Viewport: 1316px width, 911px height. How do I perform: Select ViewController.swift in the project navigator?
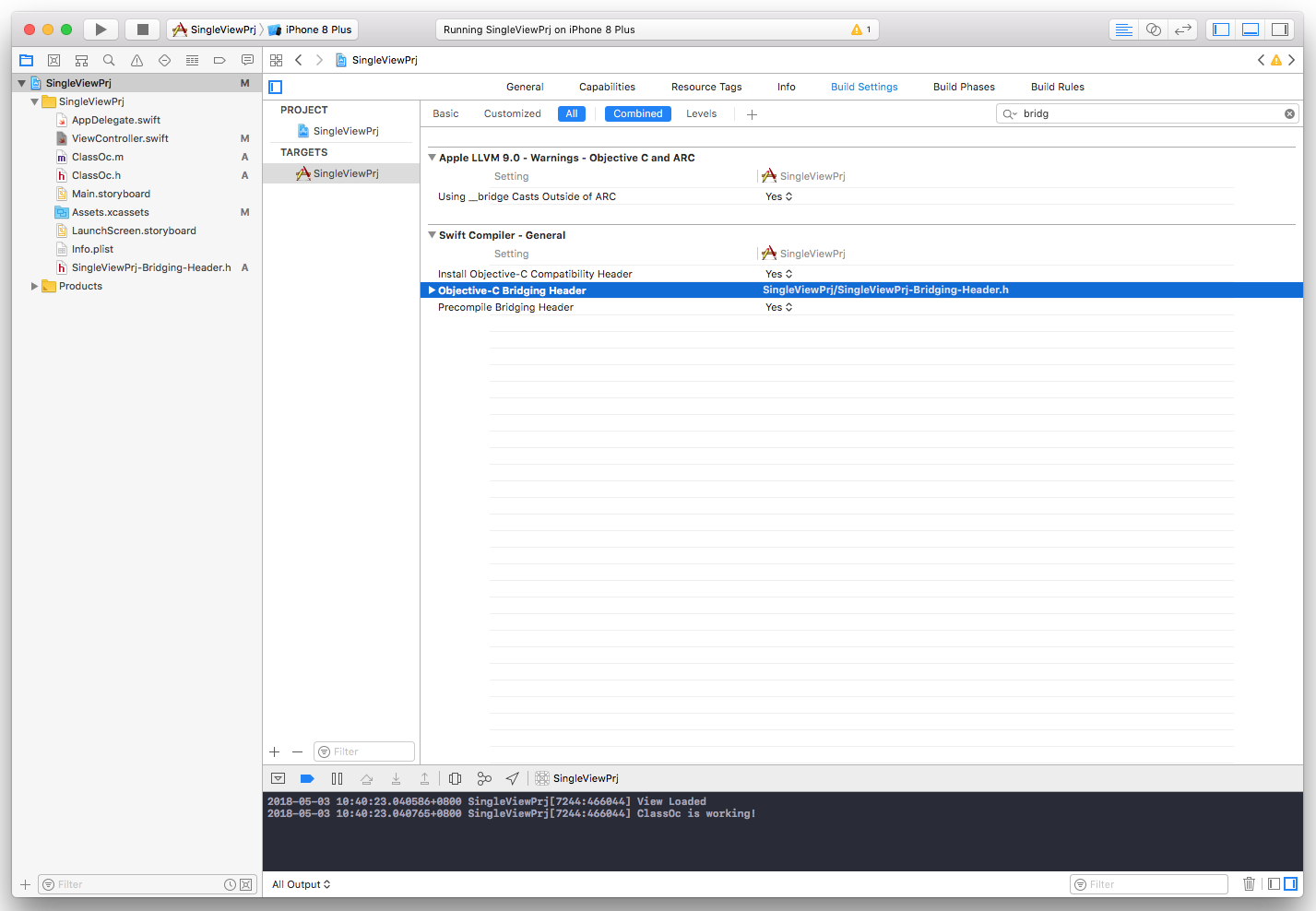(120, 138)
